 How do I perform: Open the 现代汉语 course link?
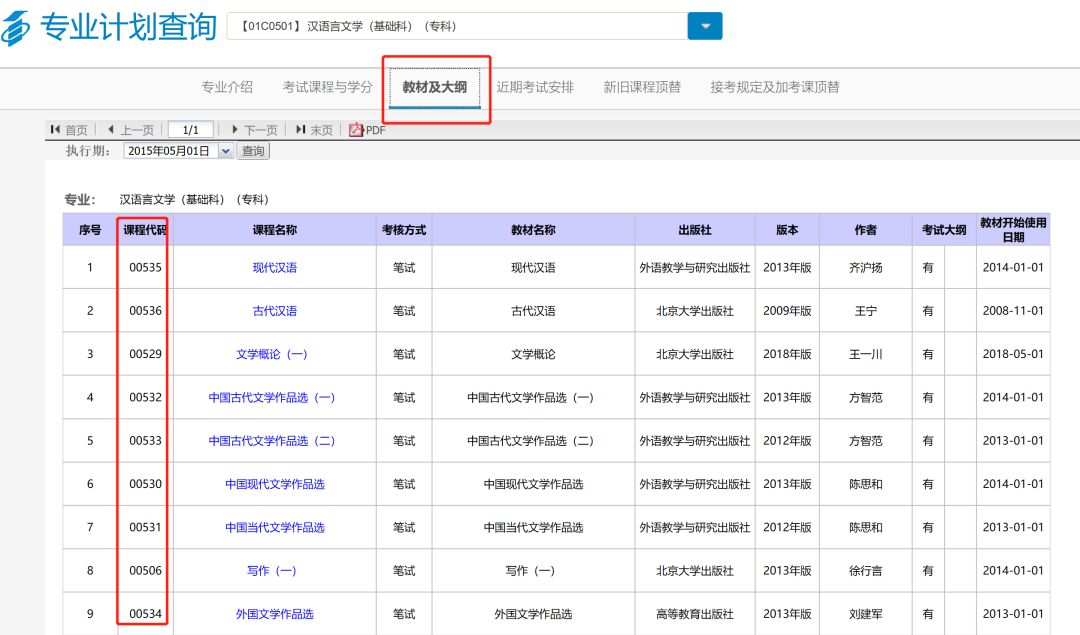click(x=275, y=267)
